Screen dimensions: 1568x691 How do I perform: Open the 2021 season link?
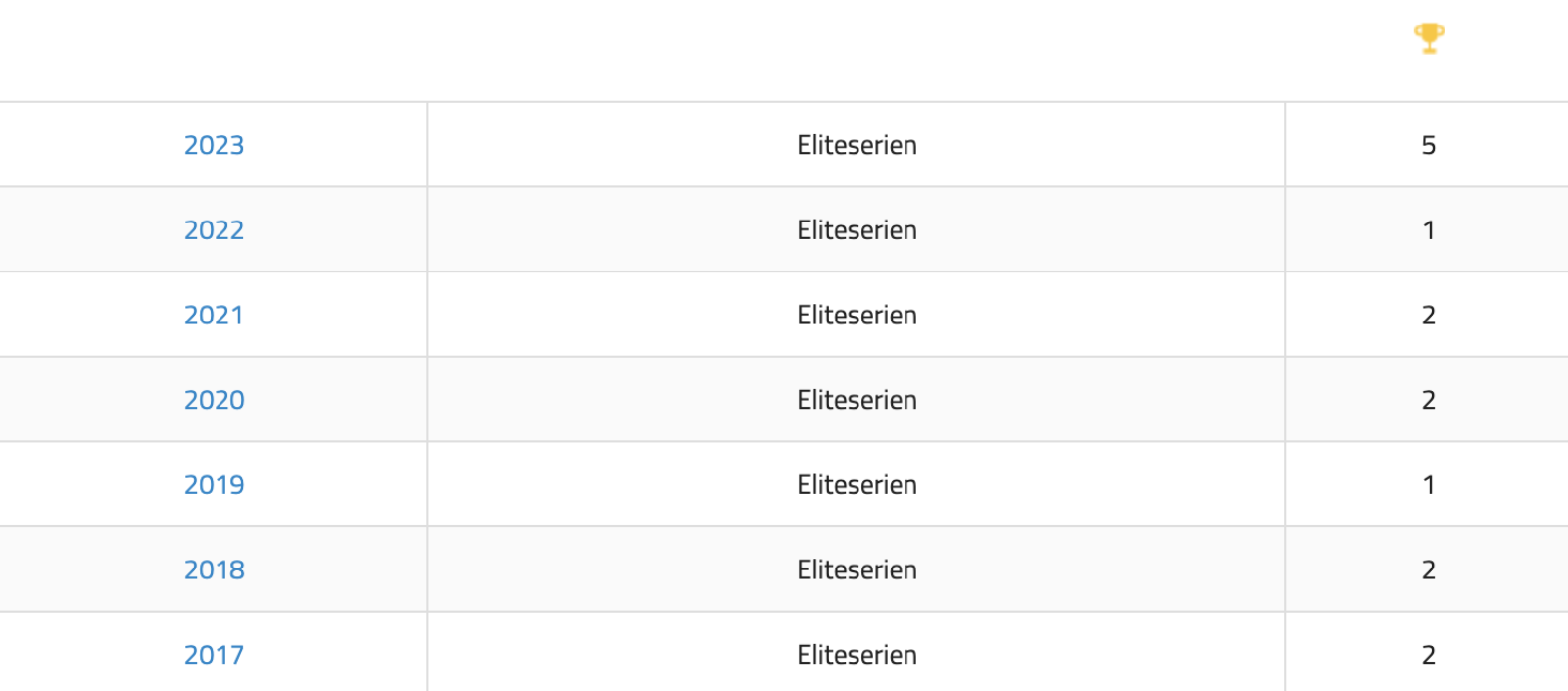214,315
